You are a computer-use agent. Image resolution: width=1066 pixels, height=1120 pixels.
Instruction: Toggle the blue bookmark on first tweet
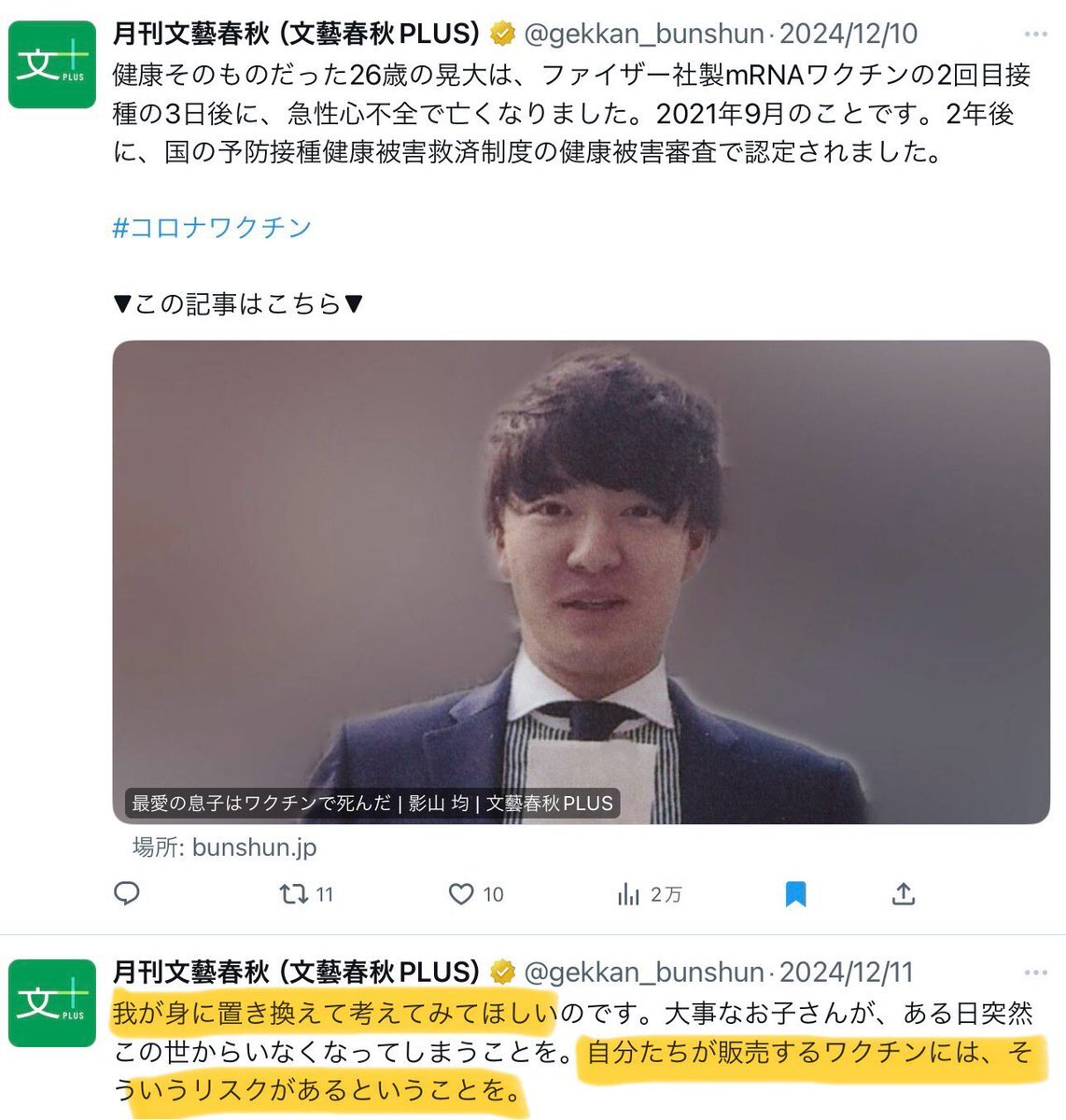click(x=795, y=894)
